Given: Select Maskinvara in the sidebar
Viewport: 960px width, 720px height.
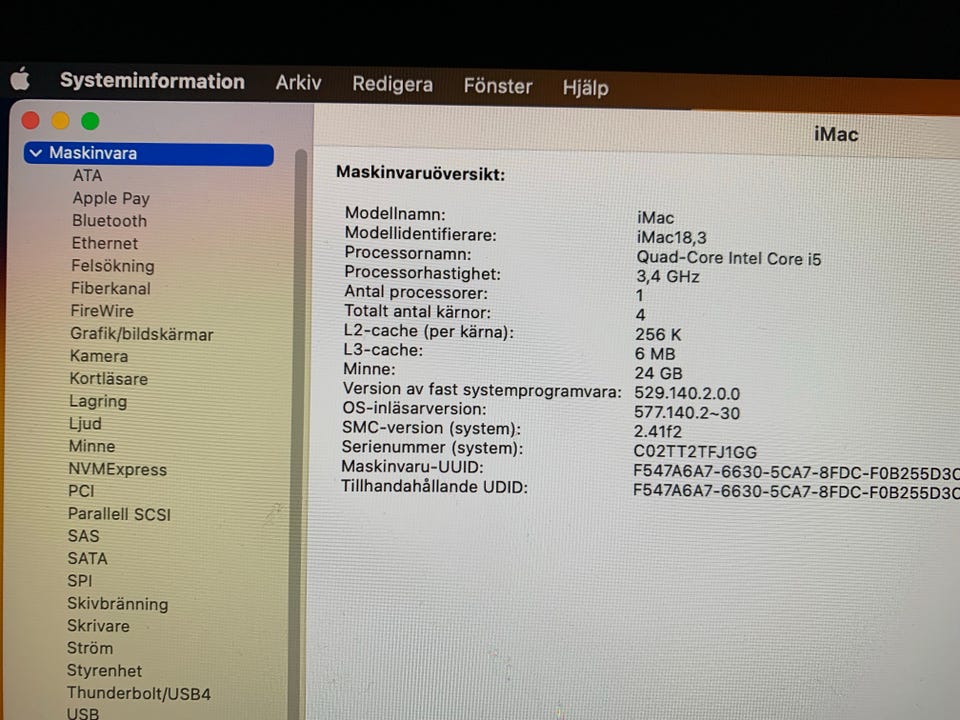Looking at the screenshot, I should (149, 154).
